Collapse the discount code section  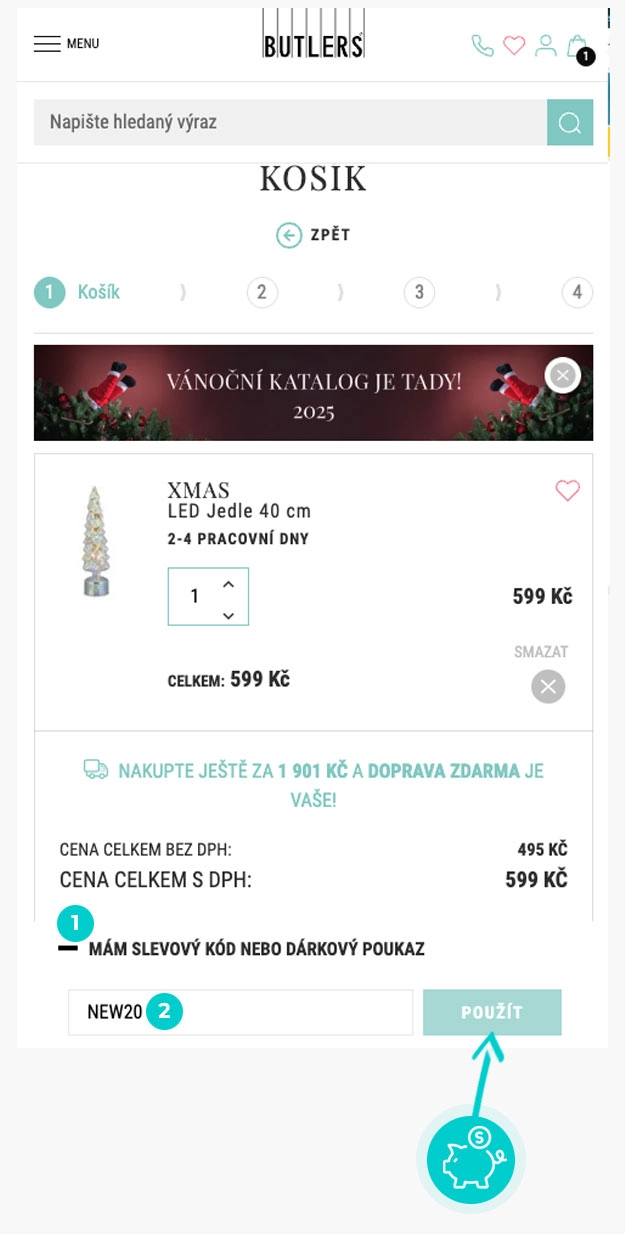(68, 948)
